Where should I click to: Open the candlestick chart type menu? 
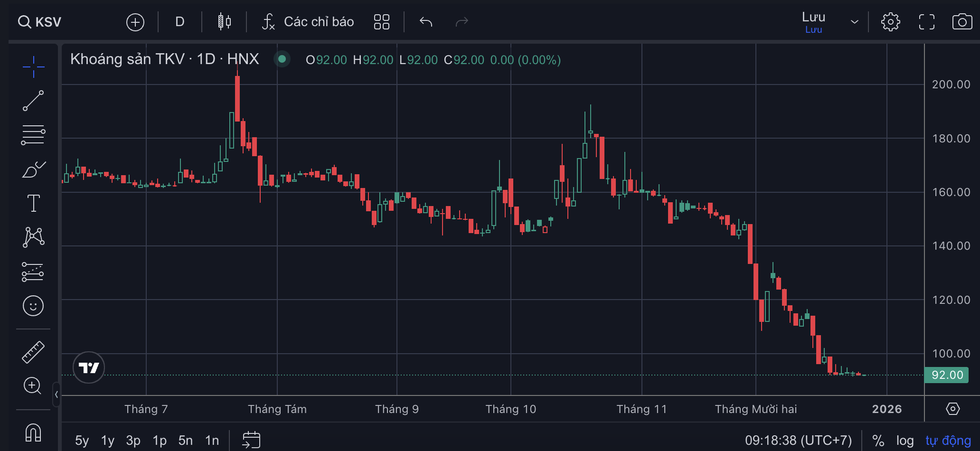tap(224, 22)
